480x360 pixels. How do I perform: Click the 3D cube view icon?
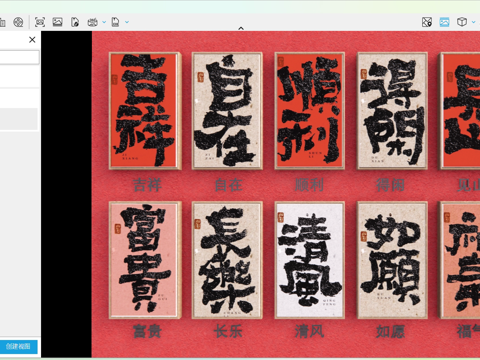click(462, 22)
